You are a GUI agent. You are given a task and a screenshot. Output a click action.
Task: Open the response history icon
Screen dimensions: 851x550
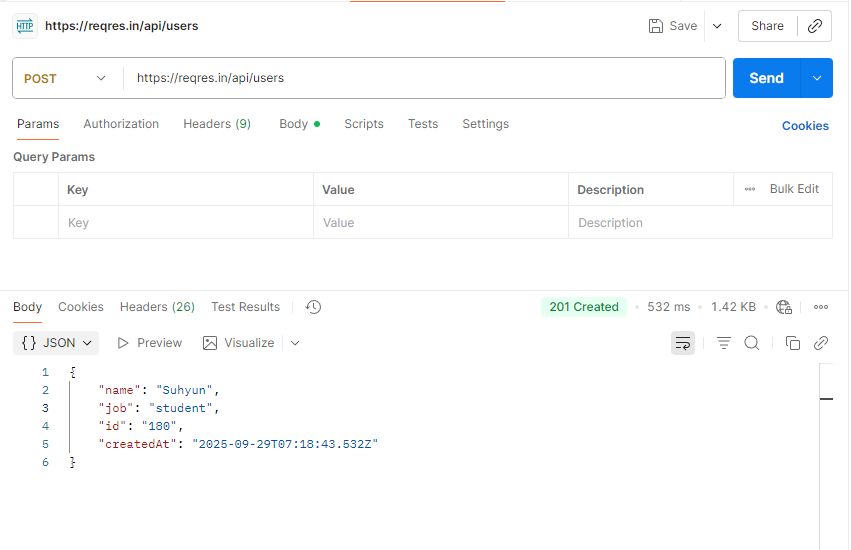tap(313, 307)
